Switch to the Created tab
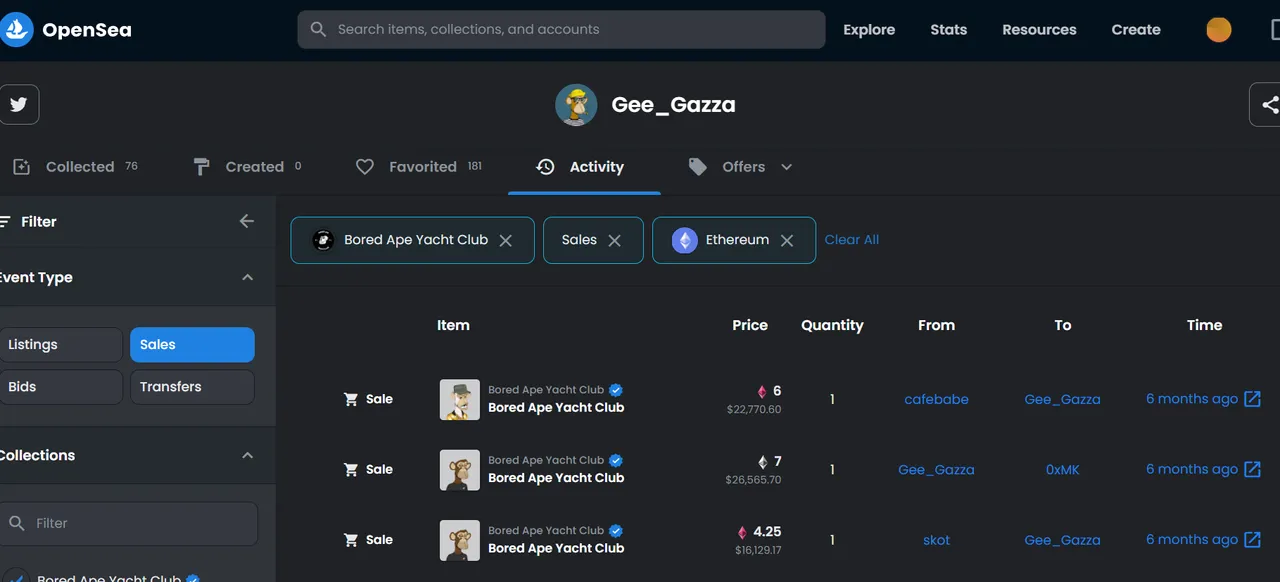The image size is (1280, 582). tap(247, 167)
